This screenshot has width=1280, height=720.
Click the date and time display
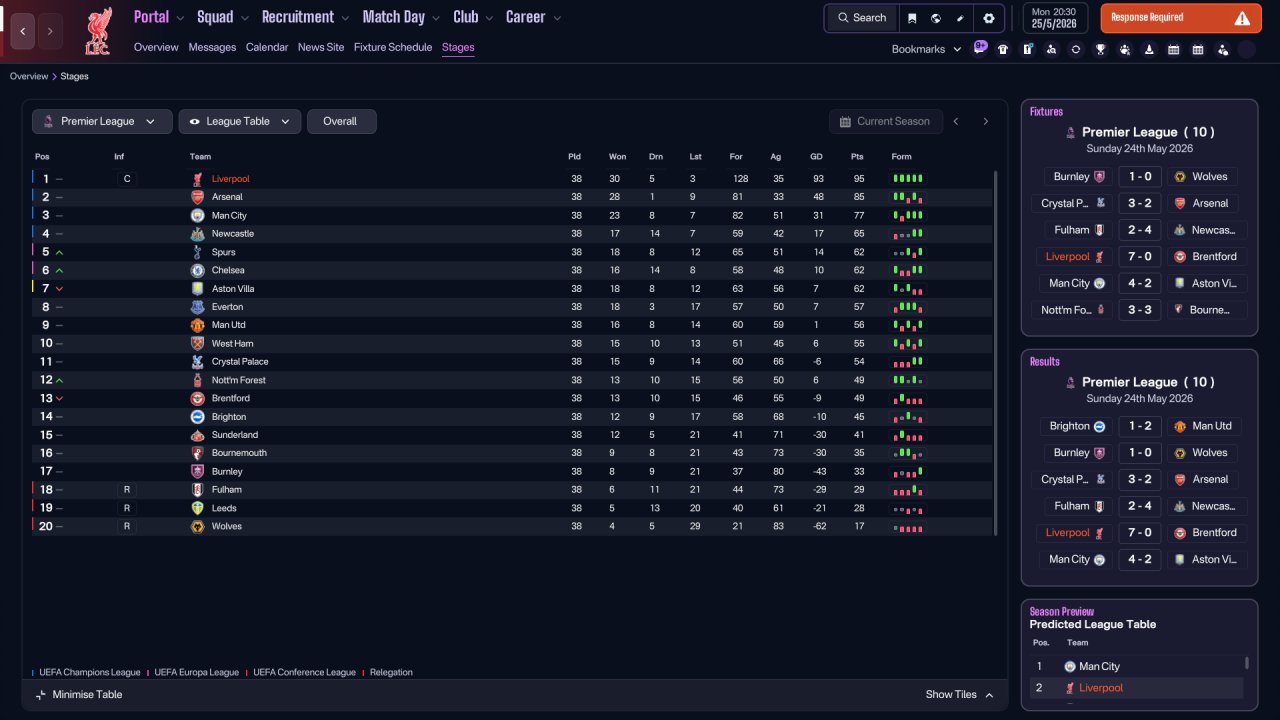(1056, 18)
